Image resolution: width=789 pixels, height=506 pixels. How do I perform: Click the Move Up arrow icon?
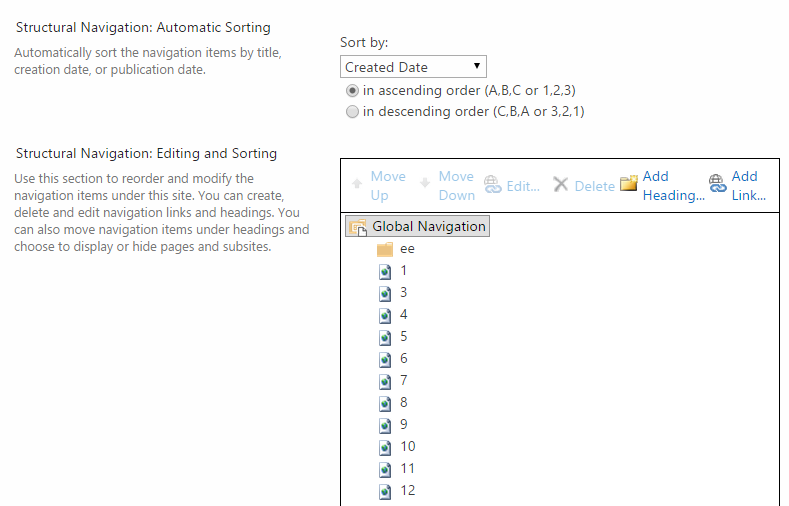(x=357, y=184)
